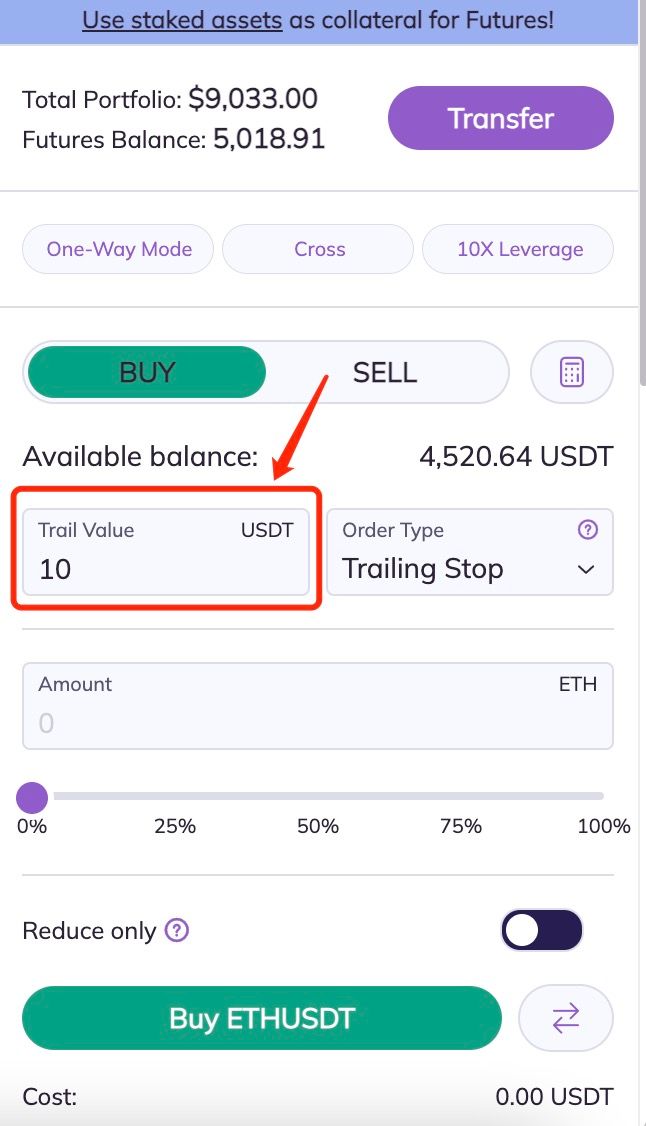Image resolution: width=646 pixels, height=1126 pixels.
Task: Click the Buy ETHUSDT button
Action: tap(262, 1018)
